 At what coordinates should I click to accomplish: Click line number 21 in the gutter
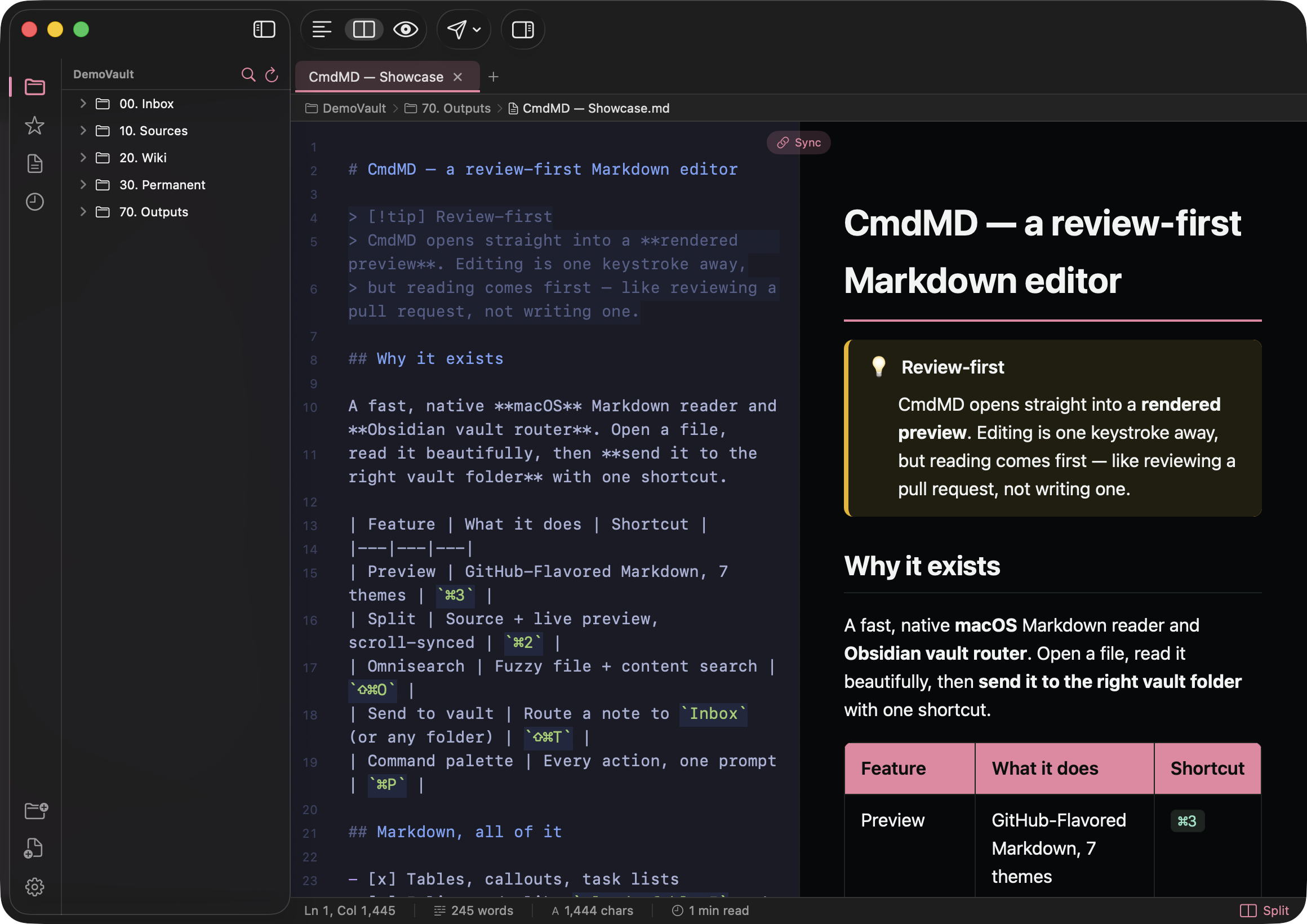(x=310, y=833)
